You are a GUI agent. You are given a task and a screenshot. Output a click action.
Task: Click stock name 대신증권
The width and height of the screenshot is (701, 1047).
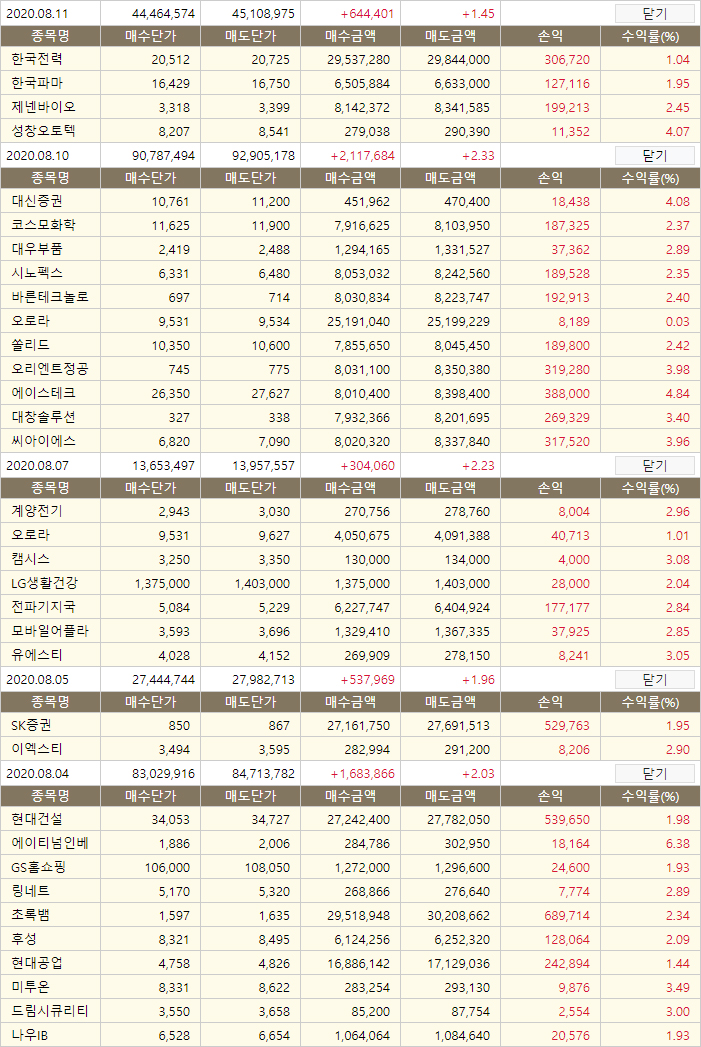coord(37,202)
